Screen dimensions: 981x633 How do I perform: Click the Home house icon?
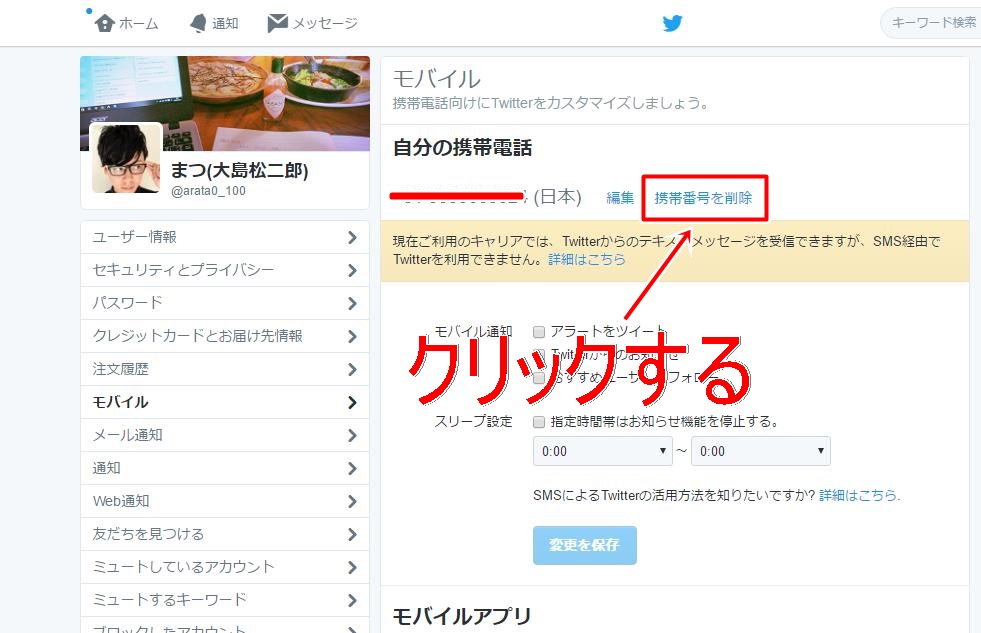click(104, 24)
